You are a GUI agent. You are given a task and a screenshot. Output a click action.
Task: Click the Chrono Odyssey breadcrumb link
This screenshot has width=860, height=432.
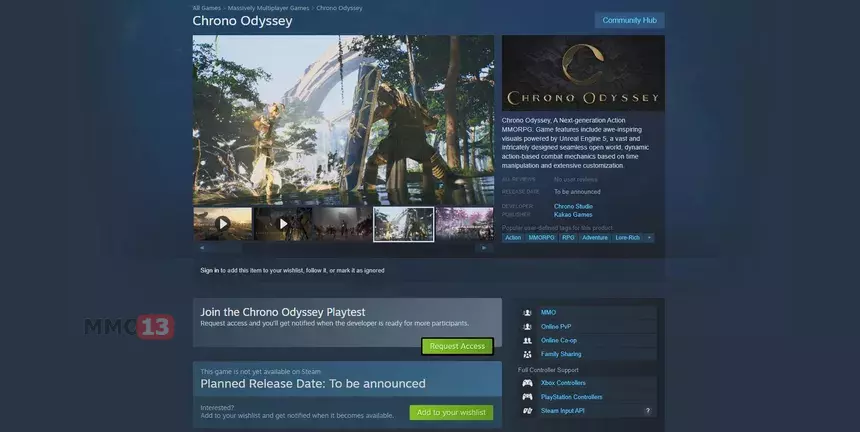pyautogui.click(x=339, y=8)
